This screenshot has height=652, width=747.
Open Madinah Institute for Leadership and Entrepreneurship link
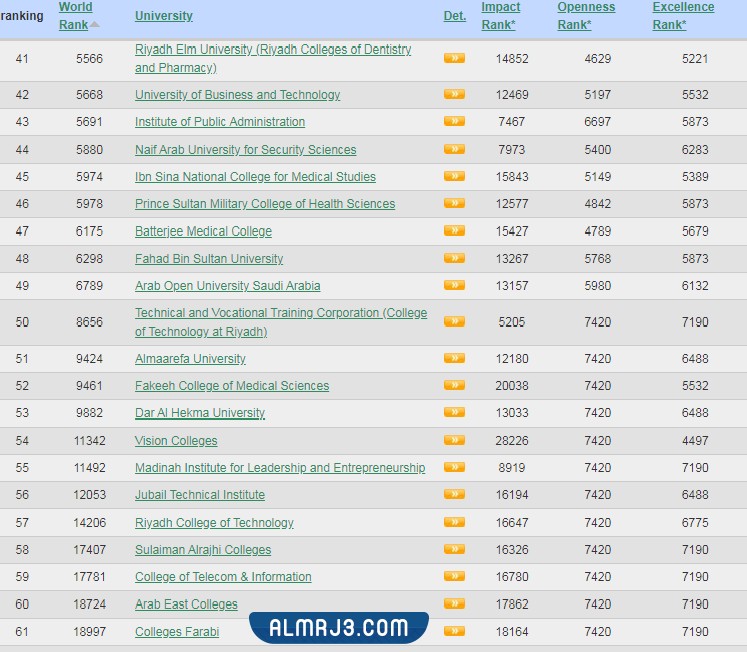280,468
